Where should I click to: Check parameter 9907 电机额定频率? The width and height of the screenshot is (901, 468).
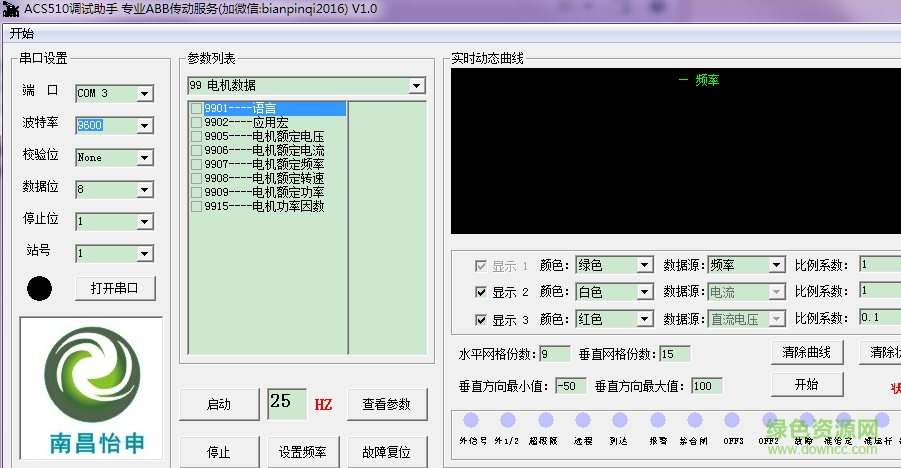pyautogui.click(x=197, y=164)
